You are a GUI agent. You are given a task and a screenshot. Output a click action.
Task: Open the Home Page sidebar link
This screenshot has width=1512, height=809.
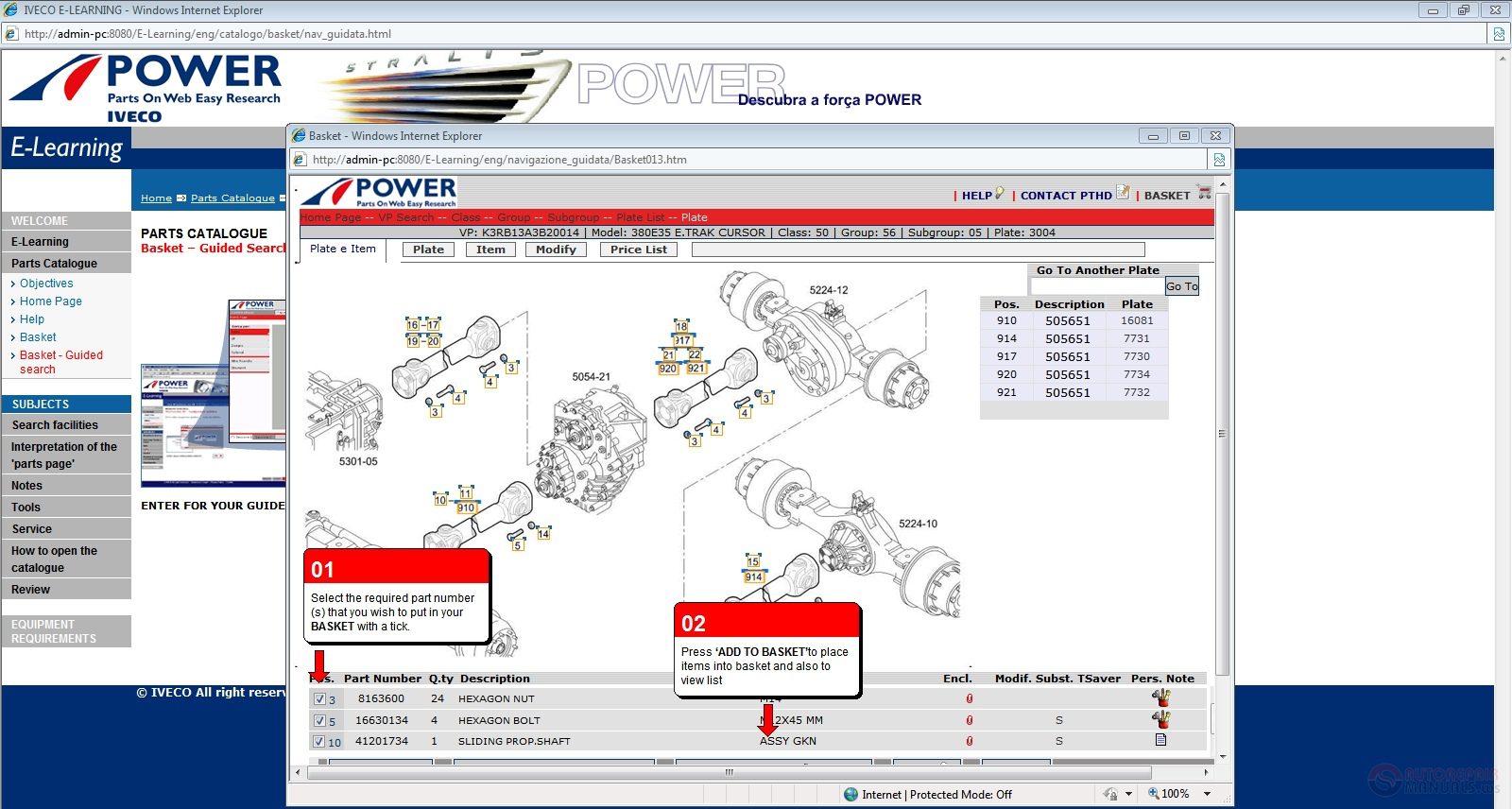[51, 301]
